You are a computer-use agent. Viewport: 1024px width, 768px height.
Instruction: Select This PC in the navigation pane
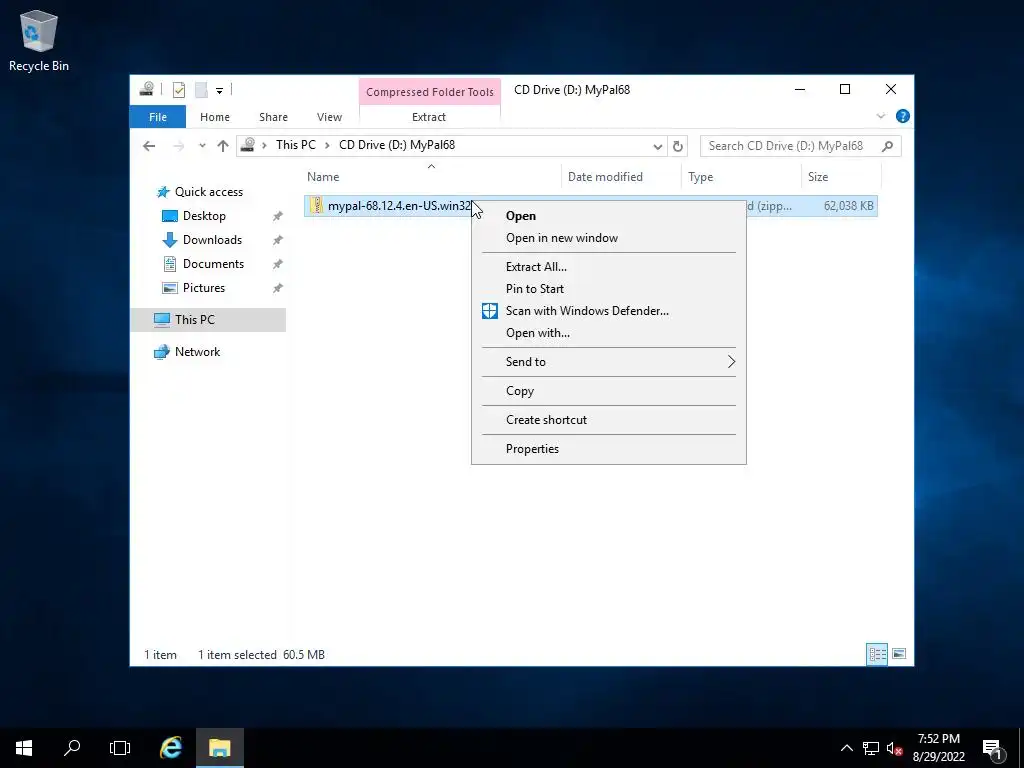[x=194, y=320]
